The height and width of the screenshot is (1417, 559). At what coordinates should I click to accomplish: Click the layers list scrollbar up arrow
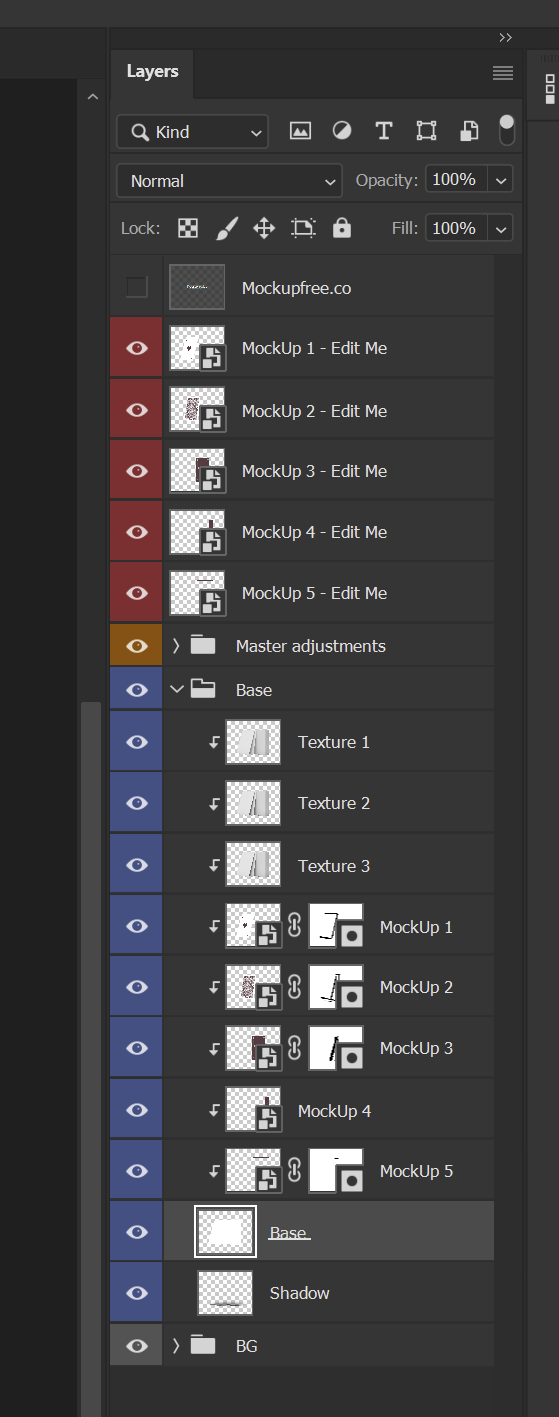92,97
